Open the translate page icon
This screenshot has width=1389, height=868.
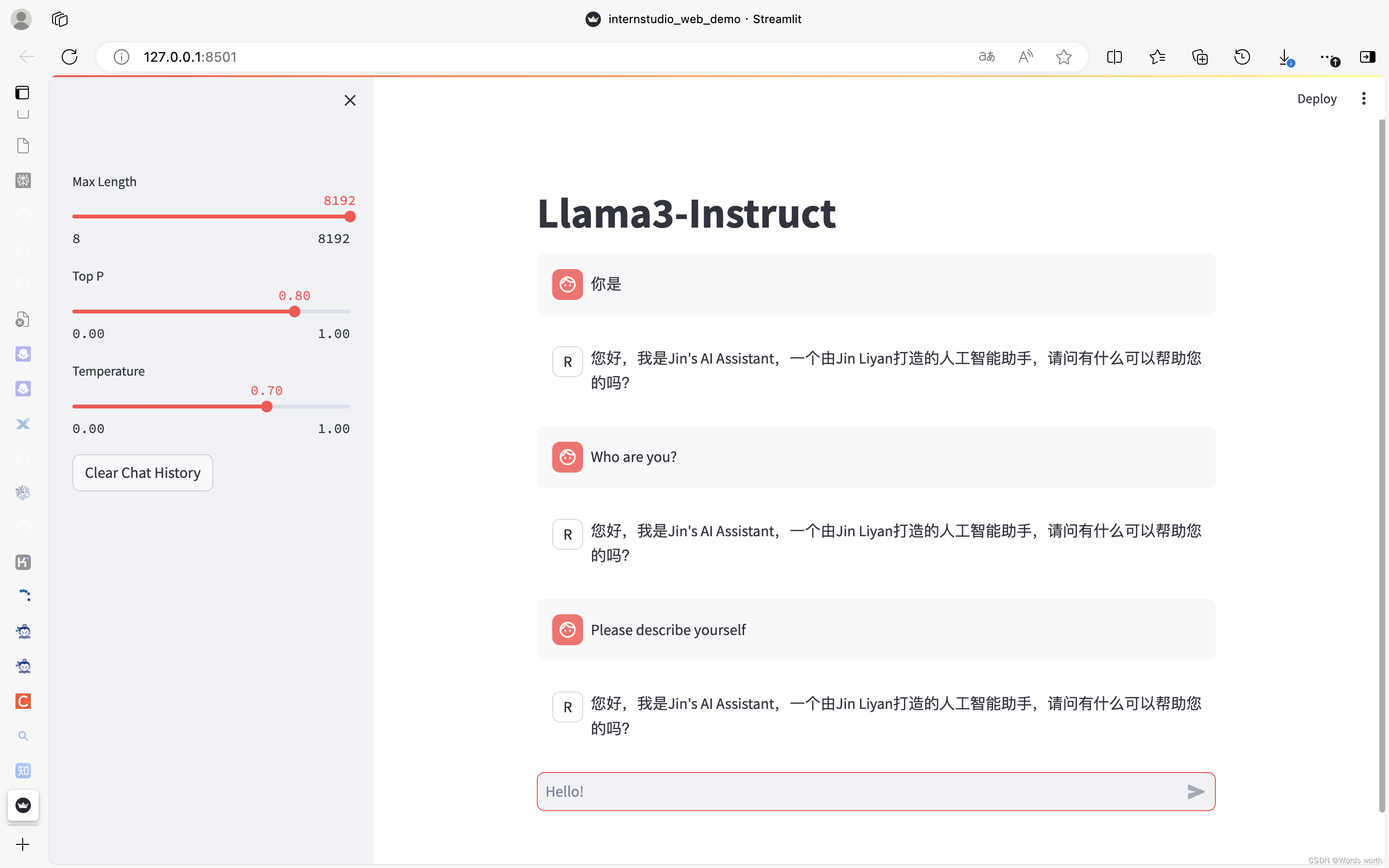click(987, 56)
